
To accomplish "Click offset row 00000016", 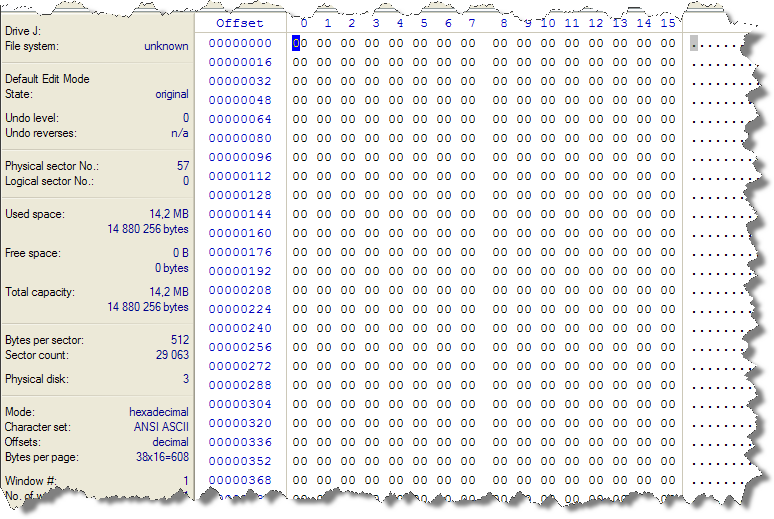I will [240, 62].
